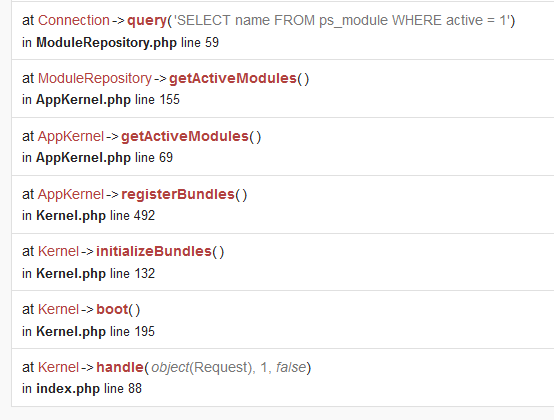
Task: Open AppKernel.php line 69 reference
Action: click(x=98, y=158)
